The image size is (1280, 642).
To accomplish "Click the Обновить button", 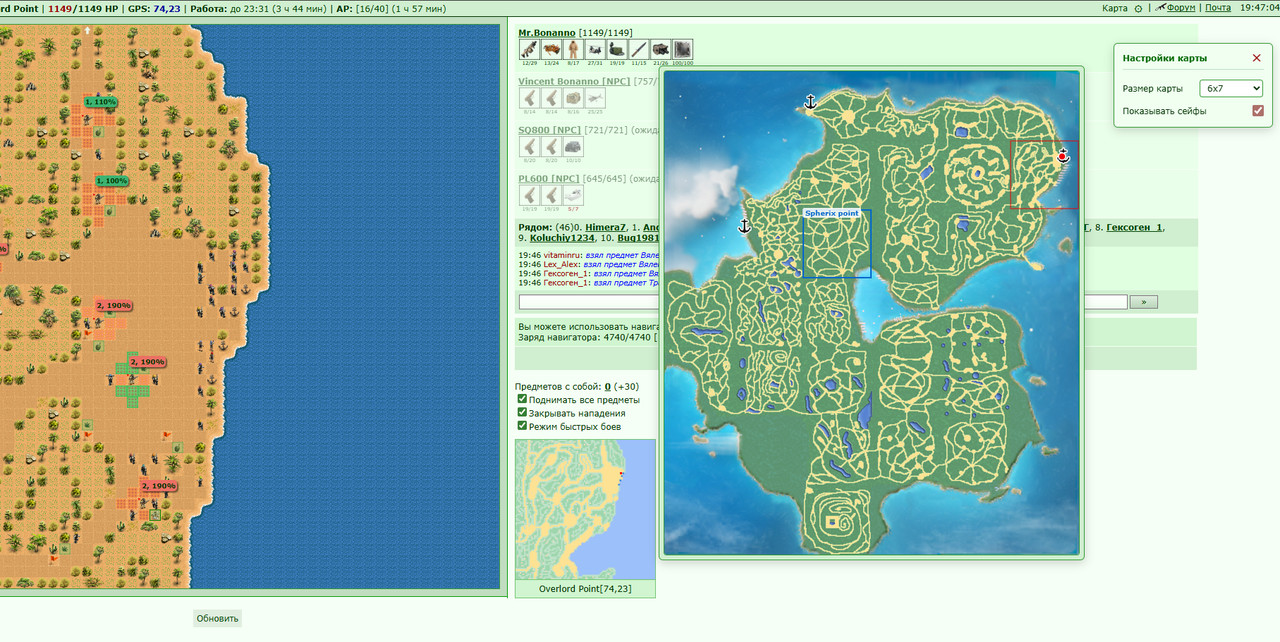I will click(217, 618).
